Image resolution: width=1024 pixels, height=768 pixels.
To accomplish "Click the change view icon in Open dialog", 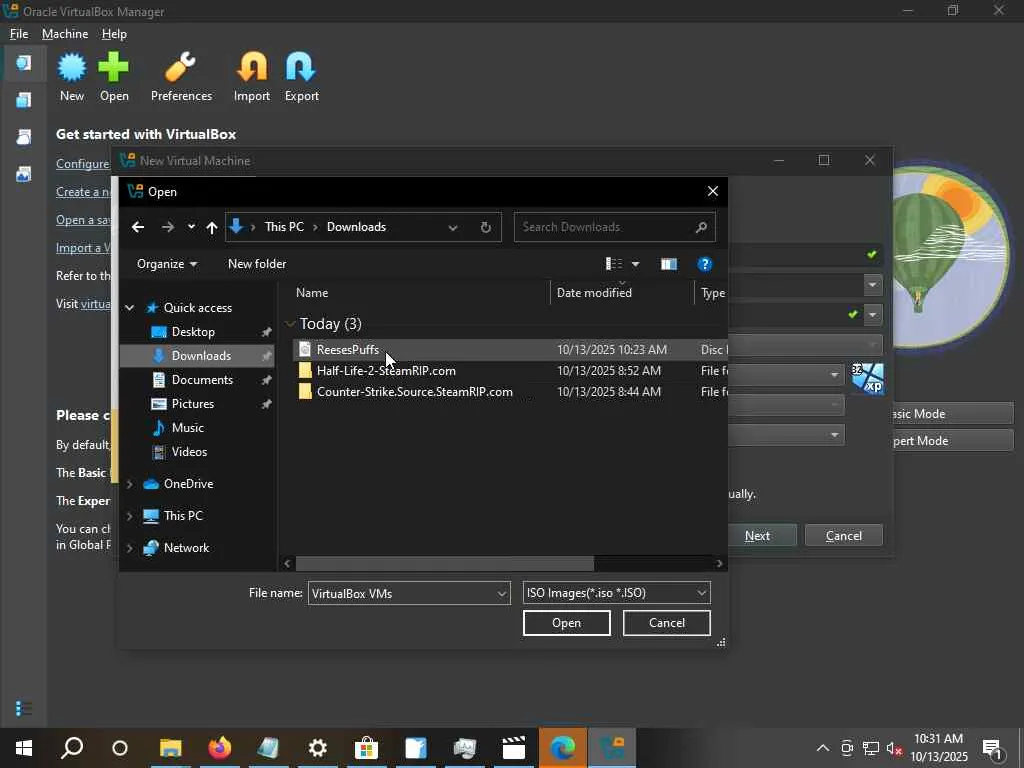I will (614, 264).
